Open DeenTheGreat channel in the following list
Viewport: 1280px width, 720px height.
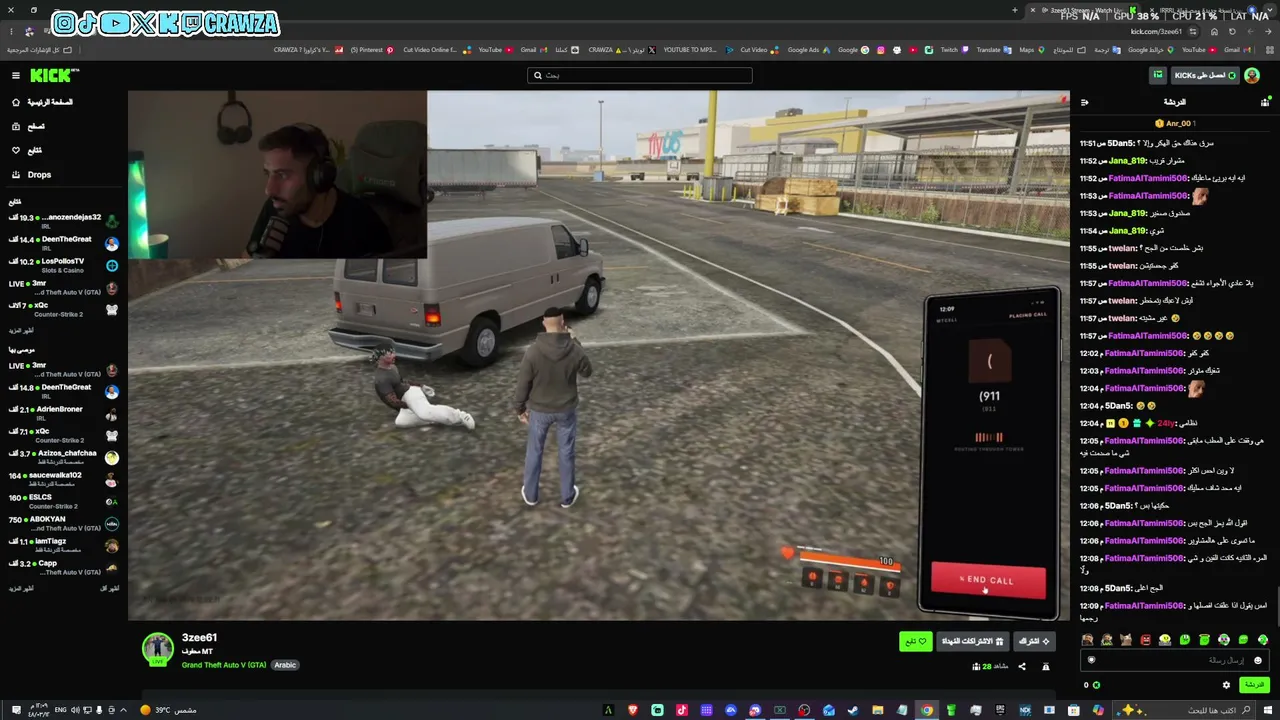pyautogui.click(x=62, y=243)
